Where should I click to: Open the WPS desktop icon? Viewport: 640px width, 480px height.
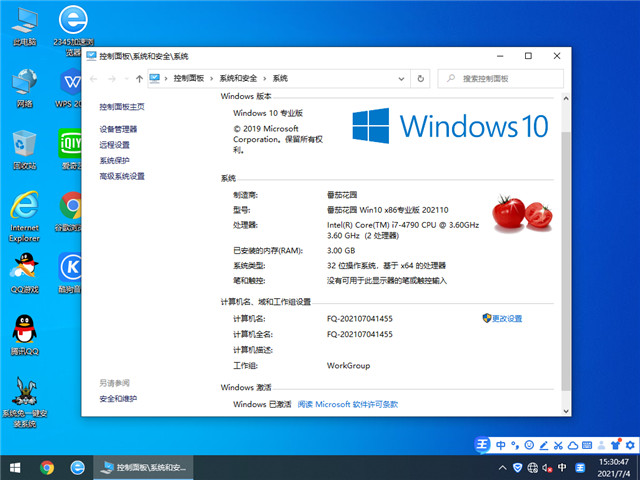(x=69, y=88)
